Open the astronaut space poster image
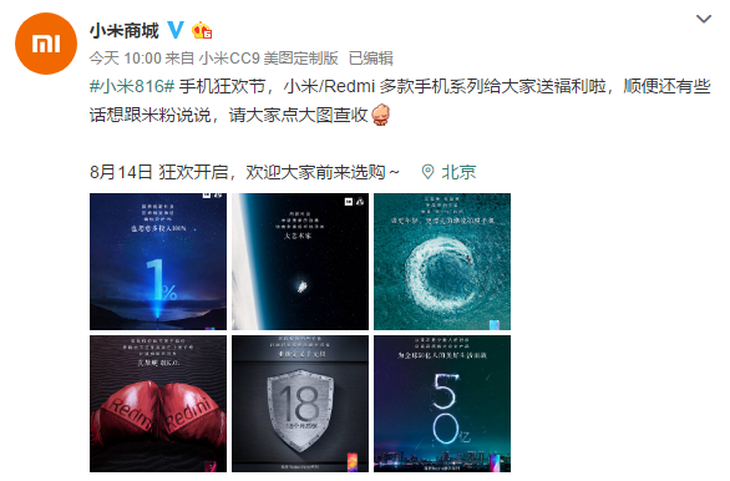Image resolution: width=730 pixels, height=481 pixels. tap(300, 261)
